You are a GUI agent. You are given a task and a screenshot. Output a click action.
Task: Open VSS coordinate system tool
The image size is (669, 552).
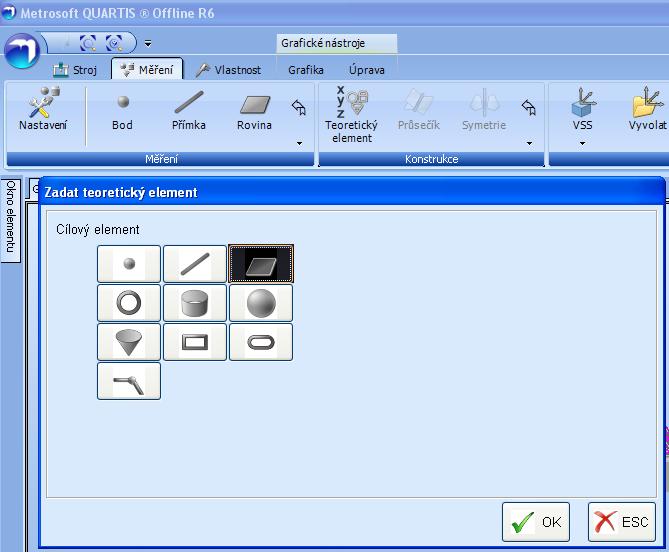(x=582, y=109)
